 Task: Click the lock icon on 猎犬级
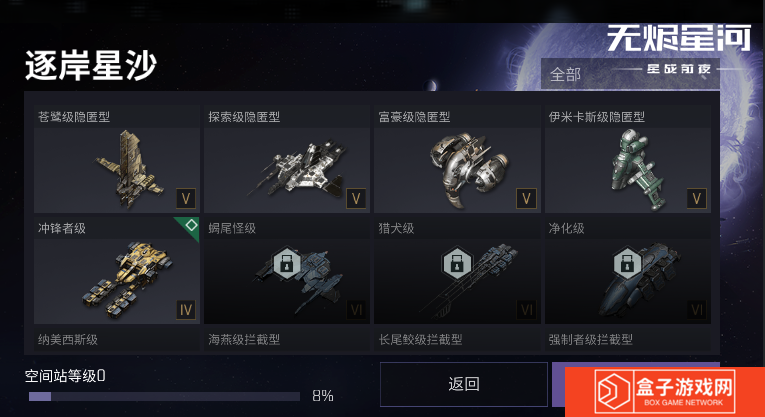[x=457, y=263]
